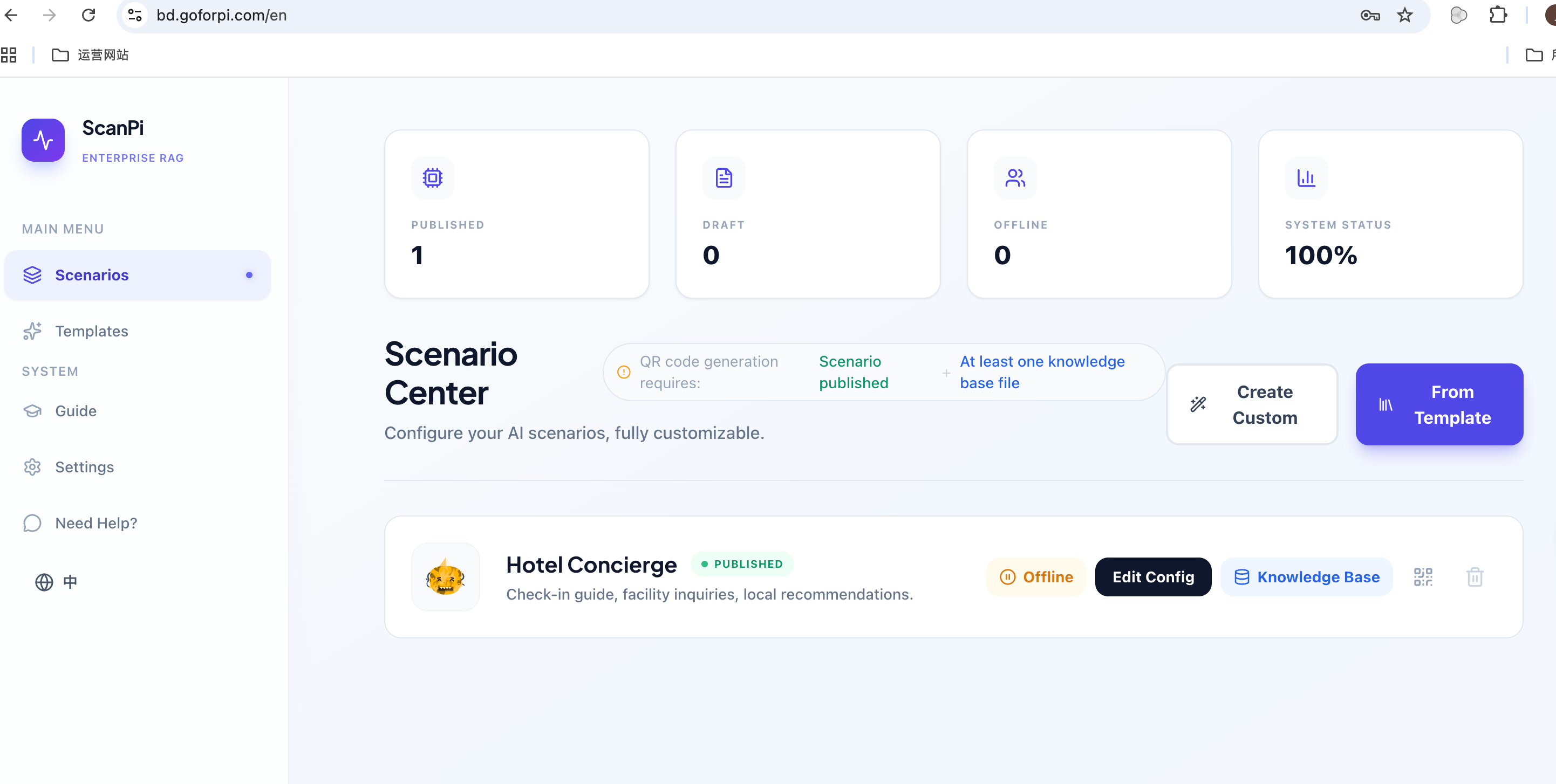1556x784 pixels.
Task: Click the Need Help chat bubble icon
Action: [x=32, y=522]
